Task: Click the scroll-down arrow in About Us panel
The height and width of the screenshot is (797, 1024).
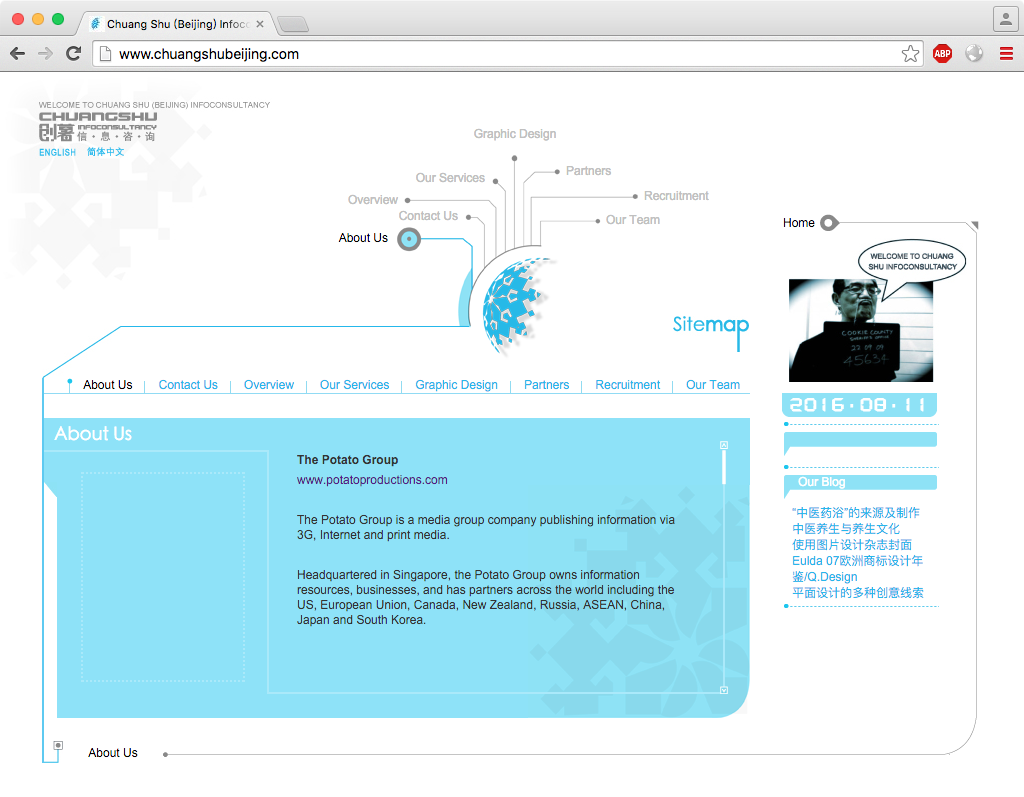Action: (x=724, y=689)
